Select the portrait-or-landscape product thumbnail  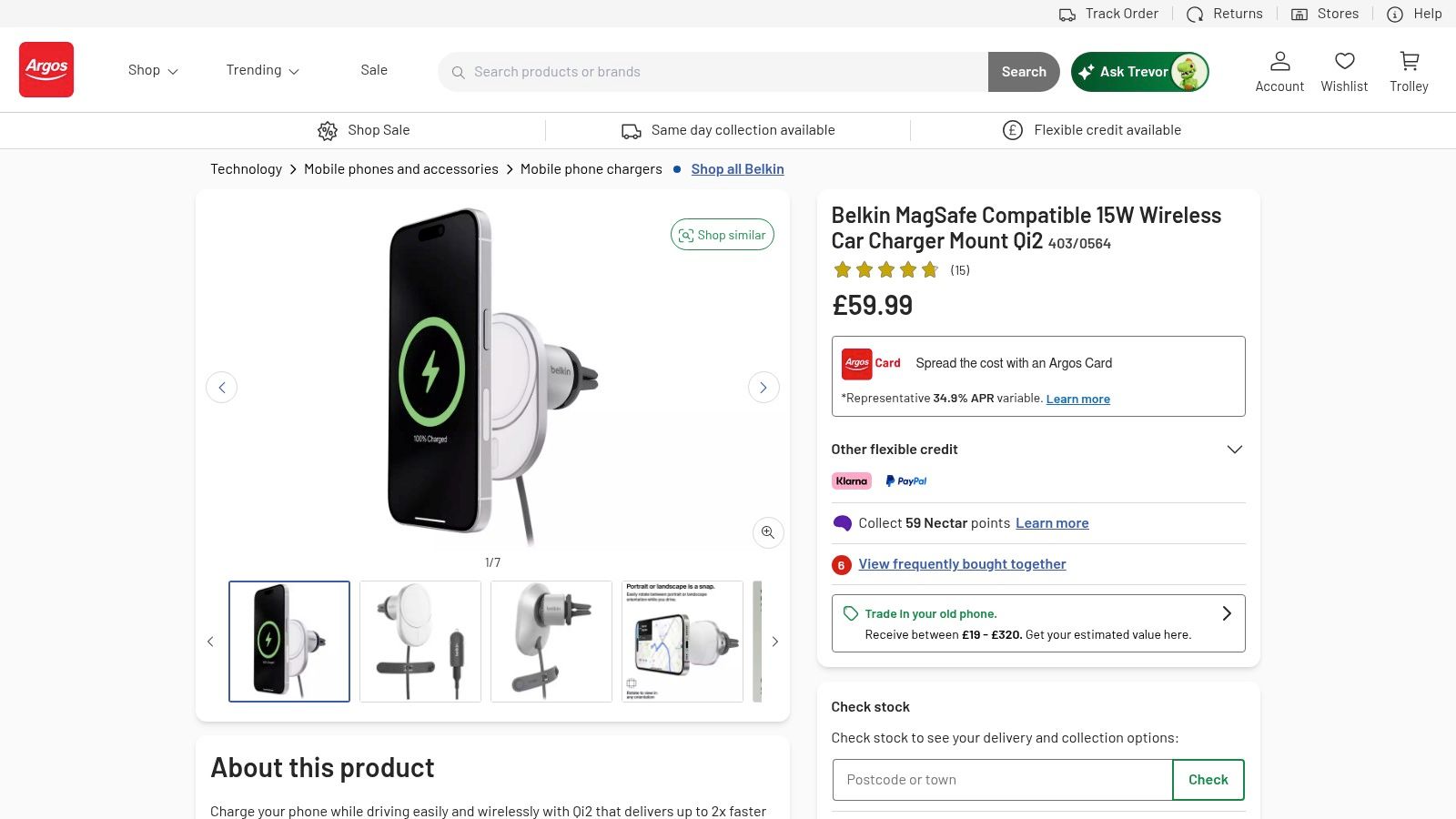[x=682, y=641]
